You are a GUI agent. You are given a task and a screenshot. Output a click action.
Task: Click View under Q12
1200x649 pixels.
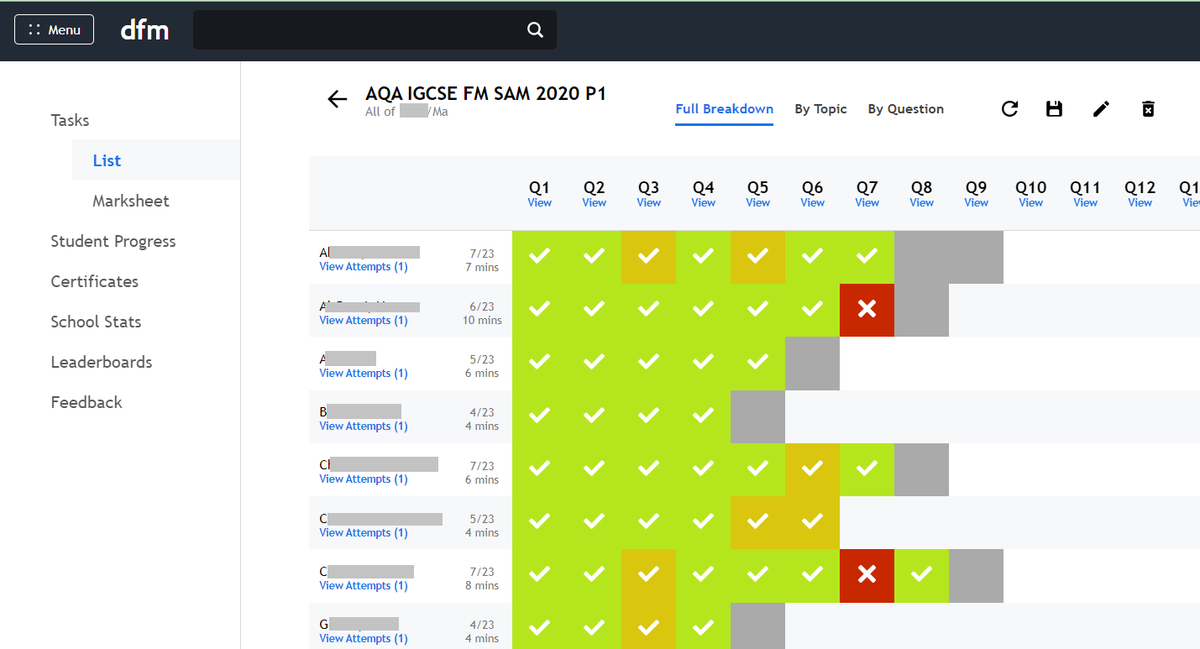tap(1140, 203)
